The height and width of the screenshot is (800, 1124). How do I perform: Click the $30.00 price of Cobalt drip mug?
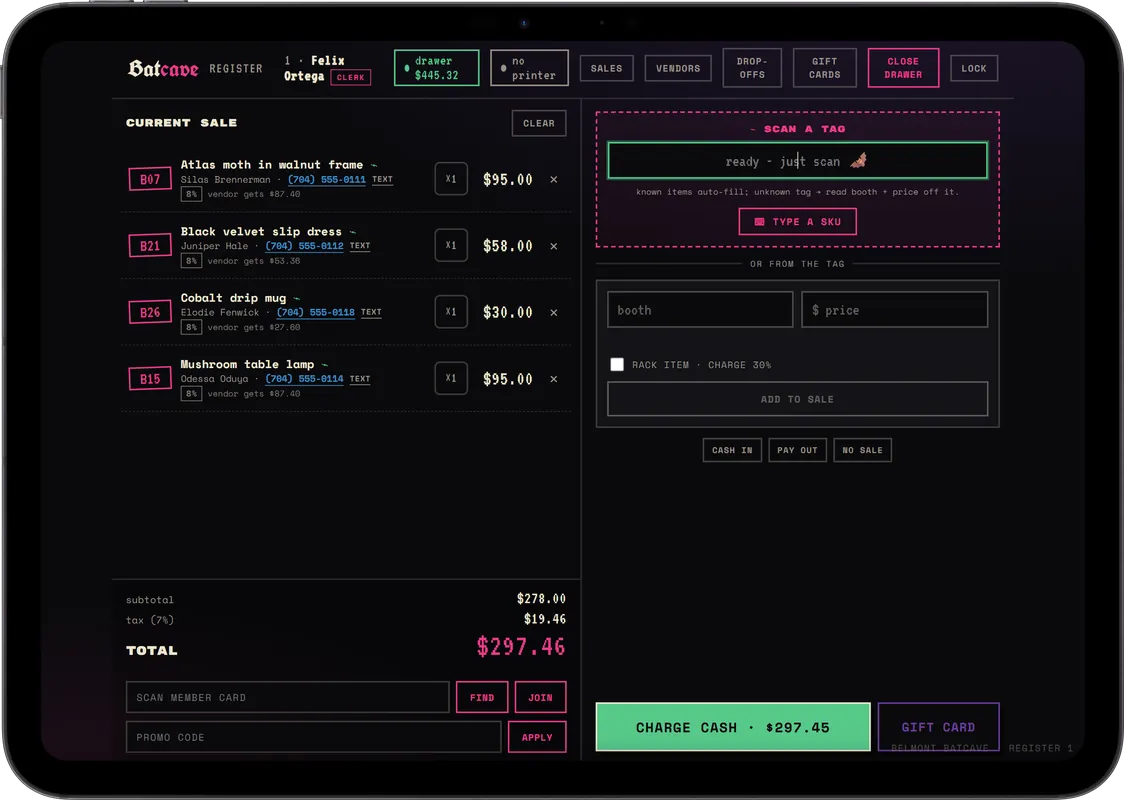(x=508, y=313)
